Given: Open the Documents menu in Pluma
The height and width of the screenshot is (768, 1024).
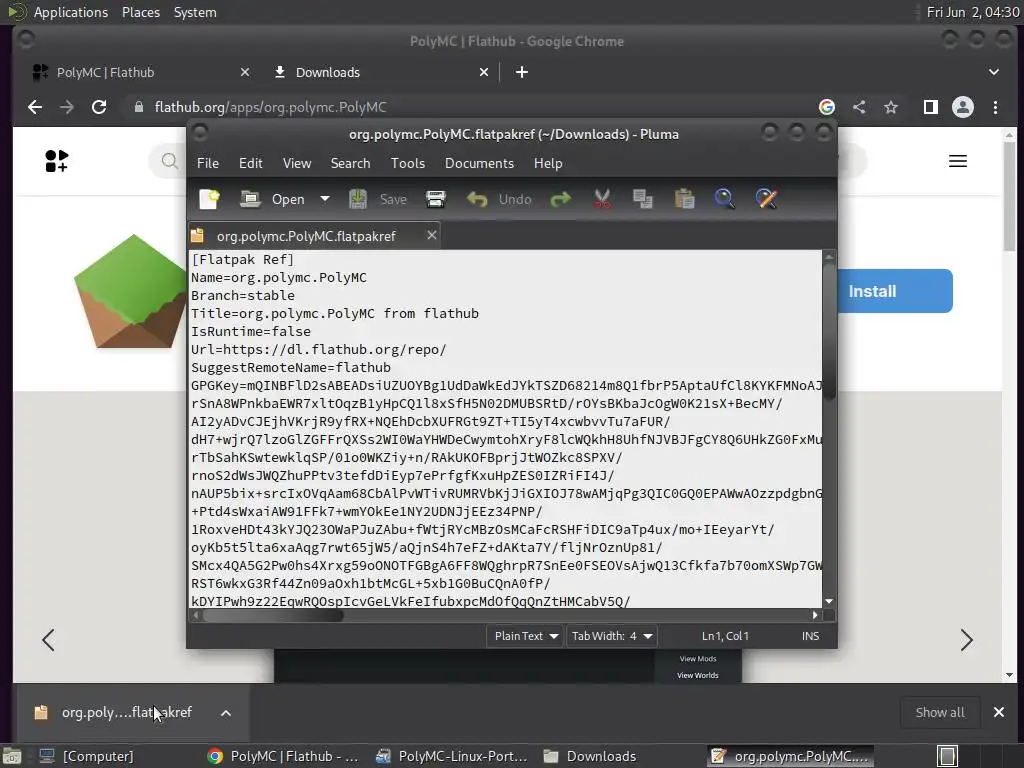Looking at the screenshot, I should (x=479, y=163).
